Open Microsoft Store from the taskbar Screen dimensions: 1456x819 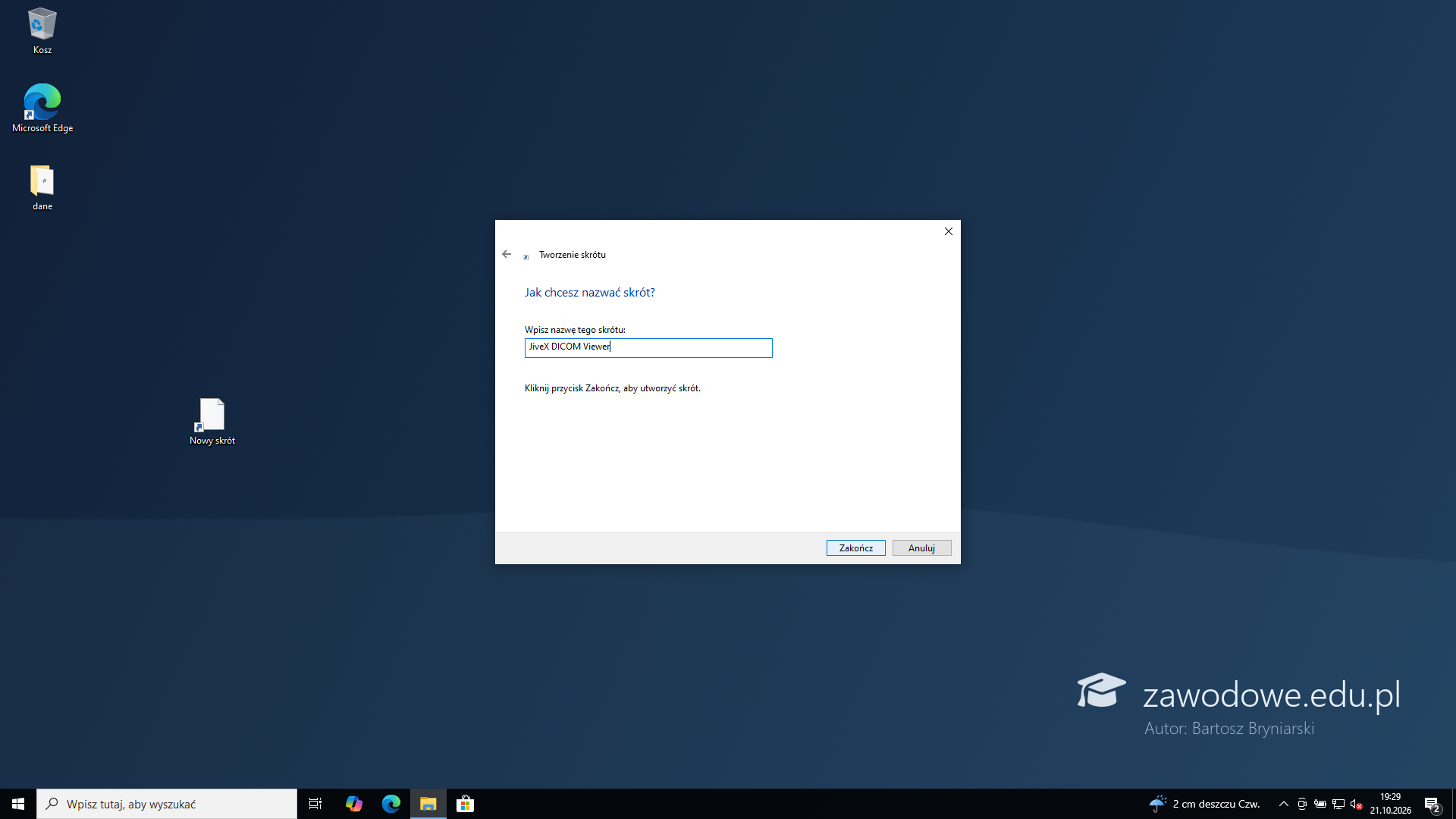(465, 804)
